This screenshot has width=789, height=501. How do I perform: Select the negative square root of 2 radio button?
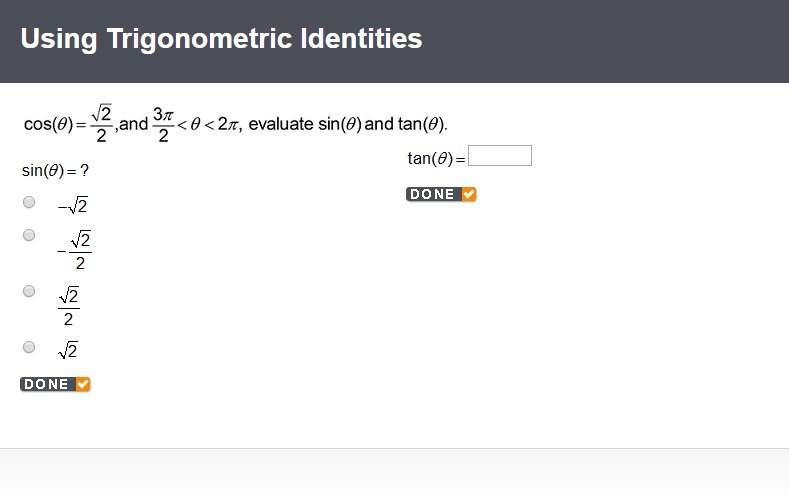point(29,202)
